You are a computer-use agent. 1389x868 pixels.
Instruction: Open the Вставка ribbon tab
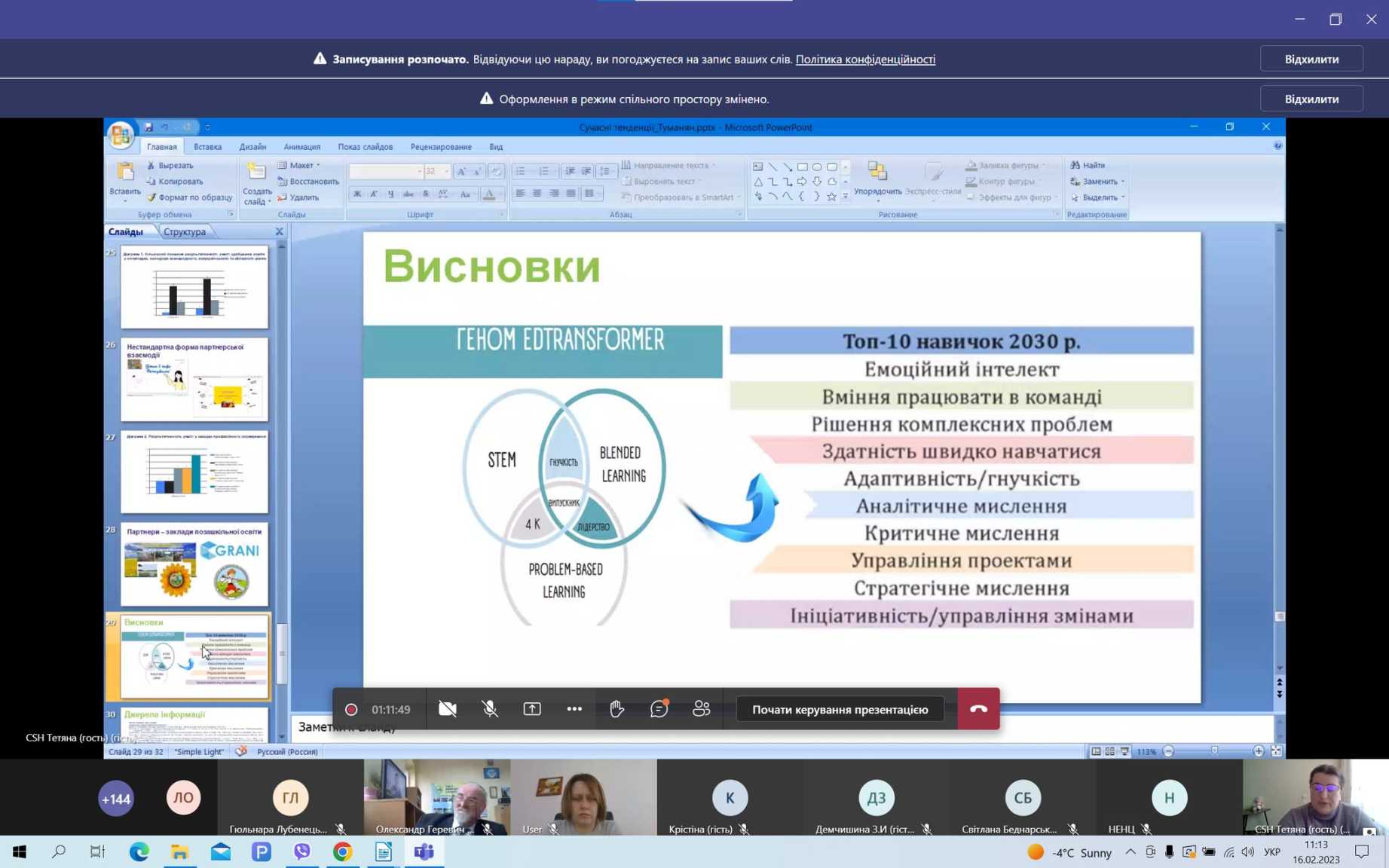click(207, 147)
